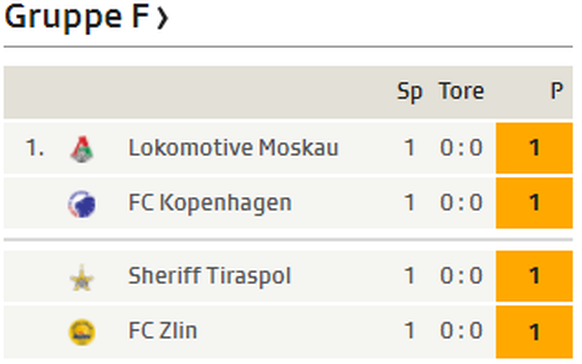Viewport: 582px width, 364px height.
Task: Select the Sheriff Tiraspol team name
Action: tap(209, 276)
